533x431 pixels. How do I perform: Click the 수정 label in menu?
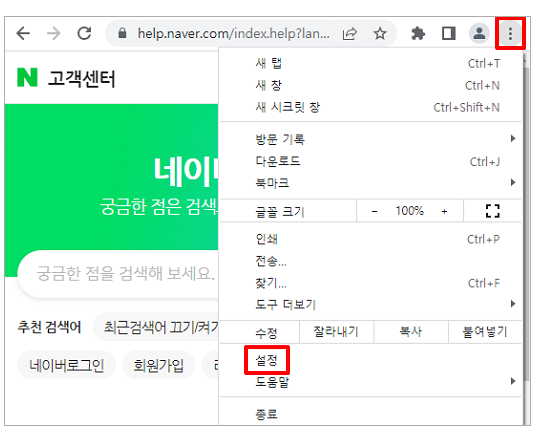click(x=266, y=332)
